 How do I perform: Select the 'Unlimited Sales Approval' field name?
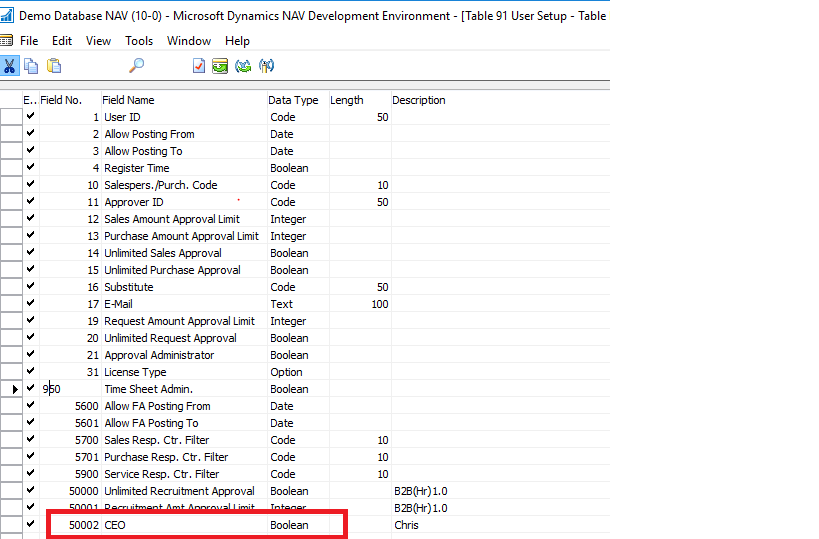[184, 253]
